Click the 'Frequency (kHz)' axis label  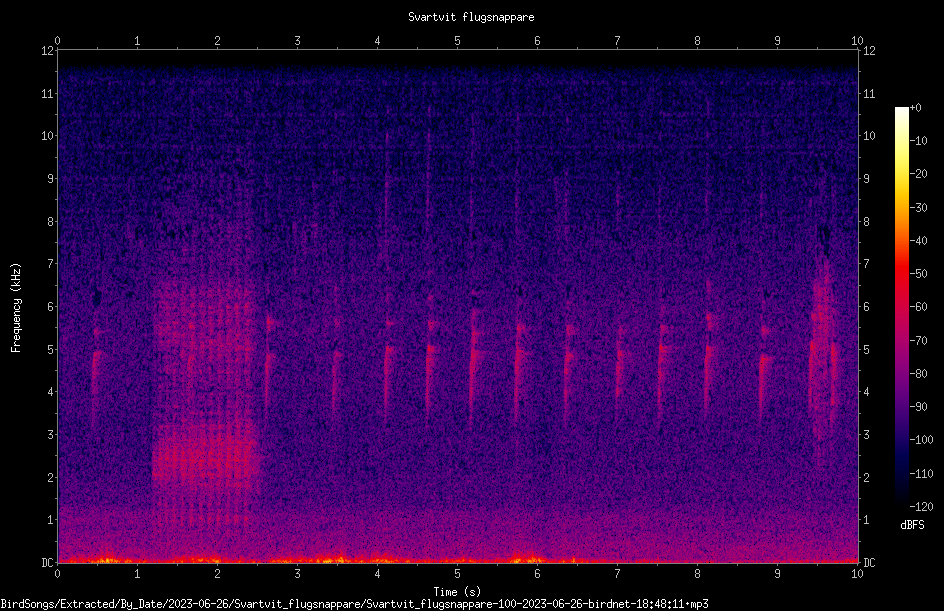16,308
